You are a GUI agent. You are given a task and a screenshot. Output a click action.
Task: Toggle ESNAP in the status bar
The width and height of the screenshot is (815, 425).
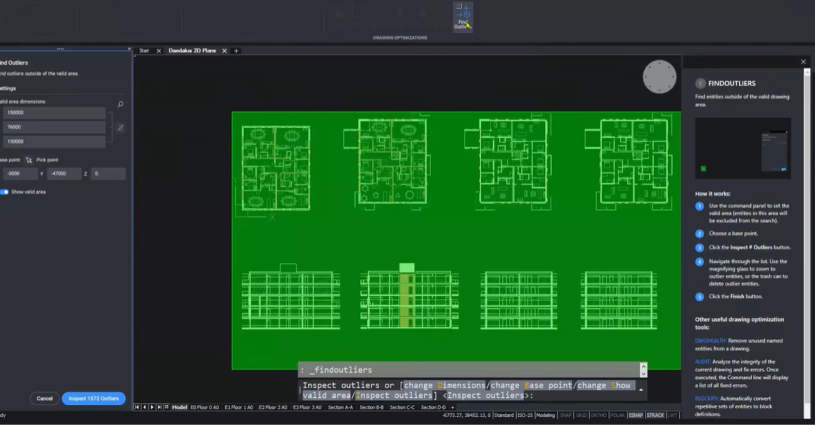pos(636,415)
